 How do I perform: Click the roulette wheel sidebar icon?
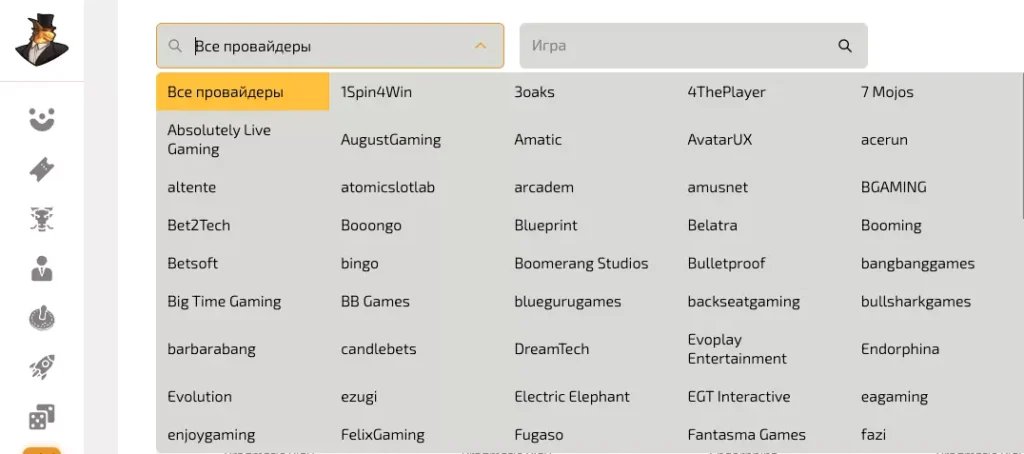(42, 318)
